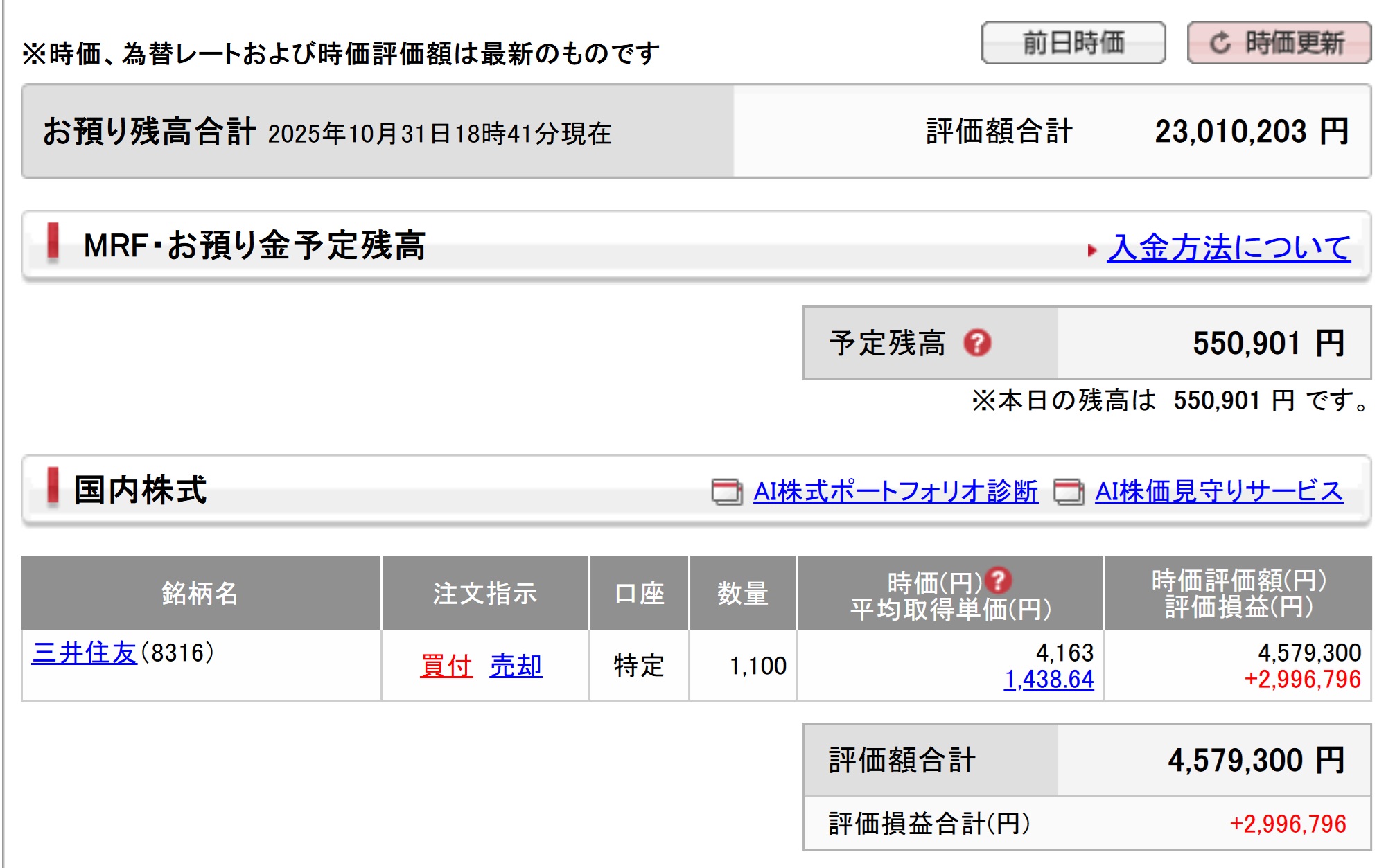
Task: Open average cost 1,438.64 link
Action: coord(1049,680)
